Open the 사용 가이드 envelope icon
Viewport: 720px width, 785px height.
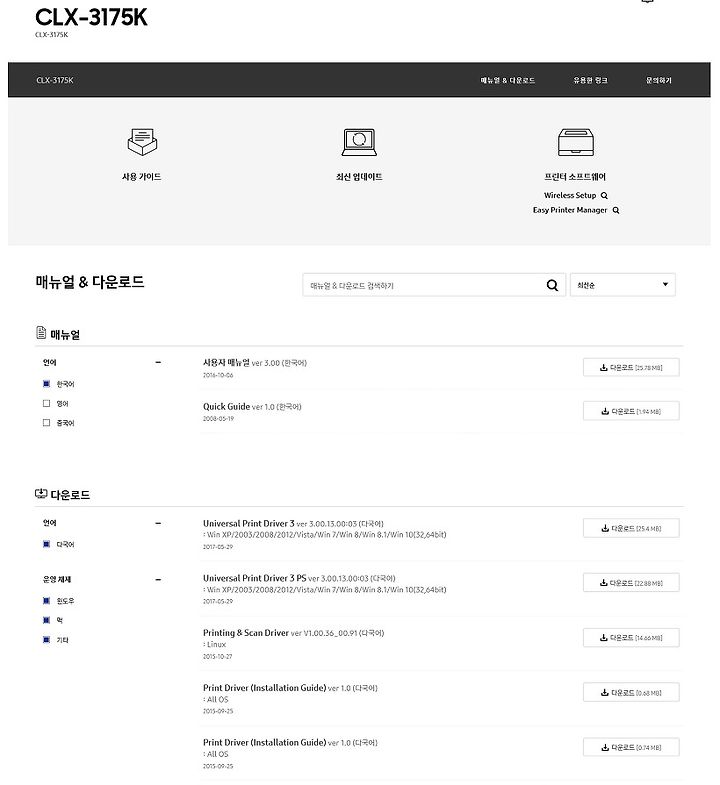pyautogui.click(x=142, y=142)
